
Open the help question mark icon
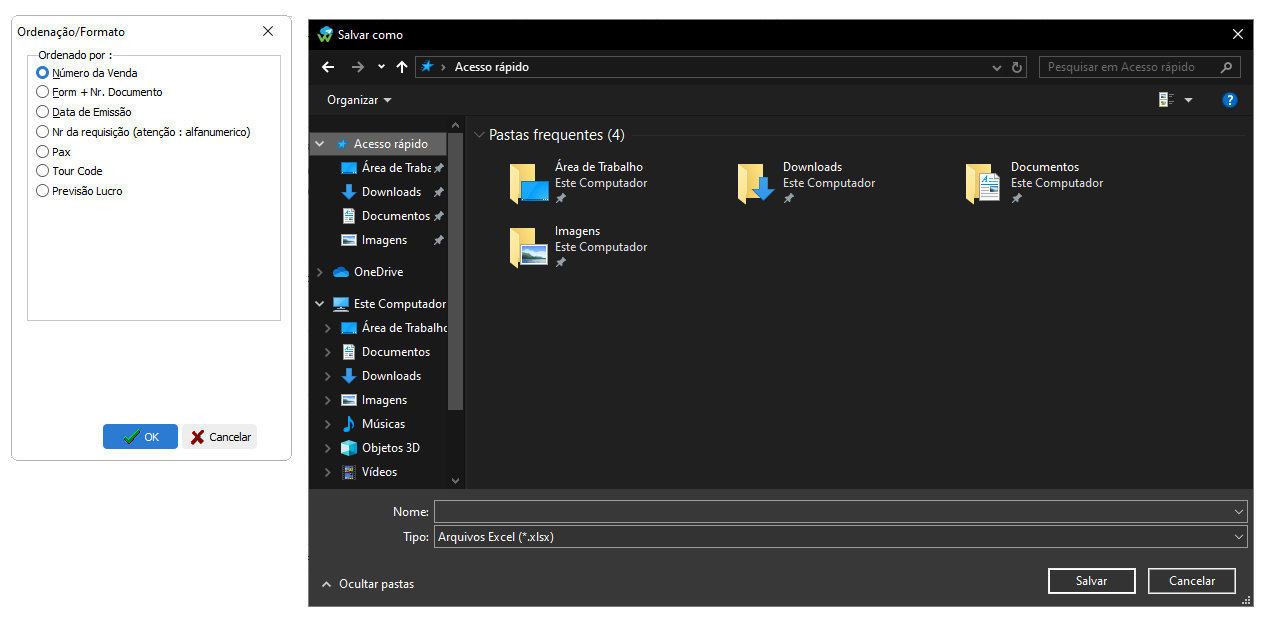point(1230,100)
